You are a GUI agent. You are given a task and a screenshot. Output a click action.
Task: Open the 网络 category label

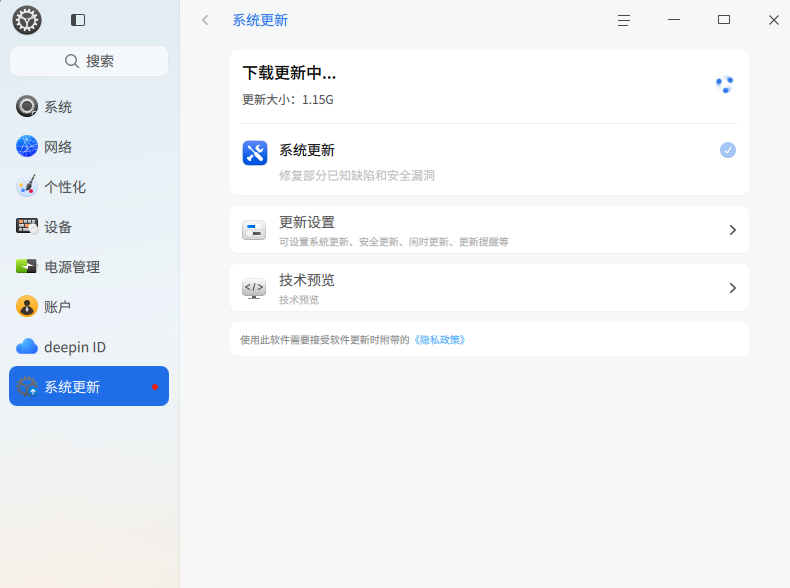[58, 147]
